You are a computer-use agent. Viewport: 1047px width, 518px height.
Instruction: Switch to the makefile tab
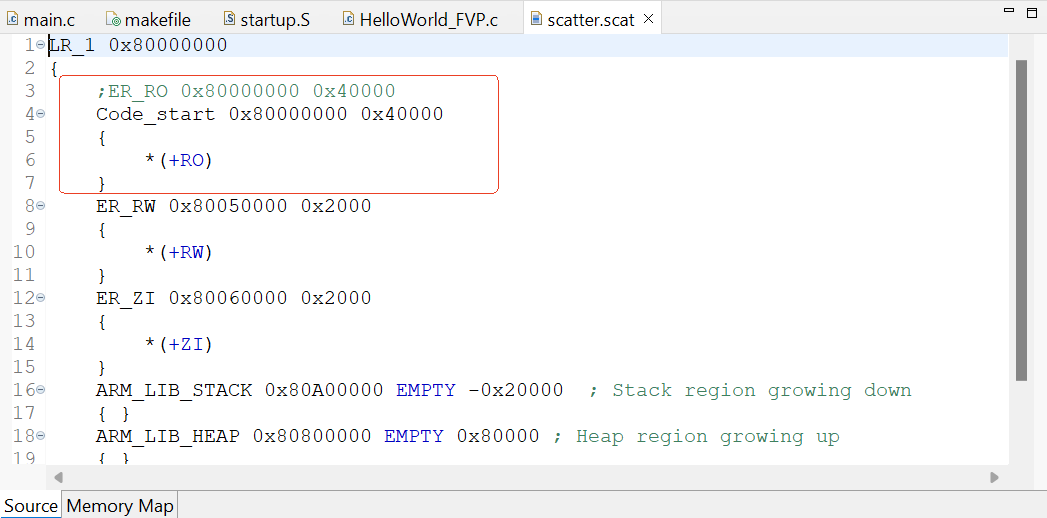click(157, 19)
